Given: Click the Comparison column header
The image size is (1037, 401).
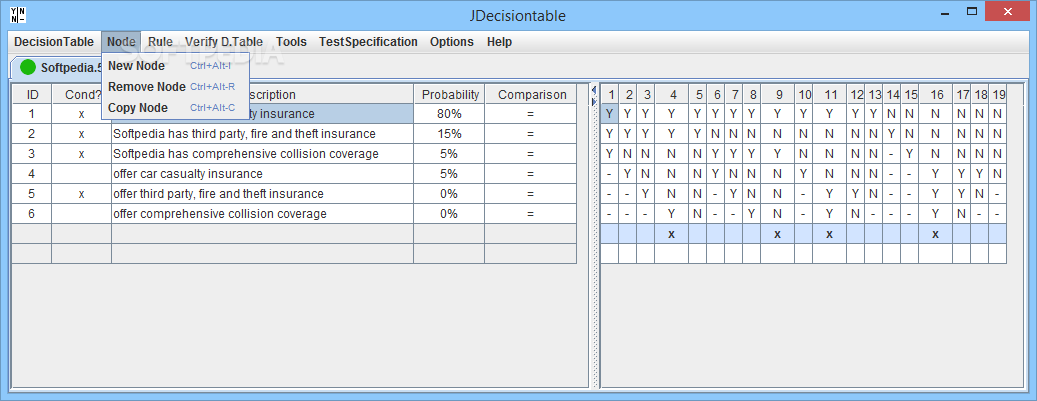Looking at the screenshot, I should (x=531, y=95).
